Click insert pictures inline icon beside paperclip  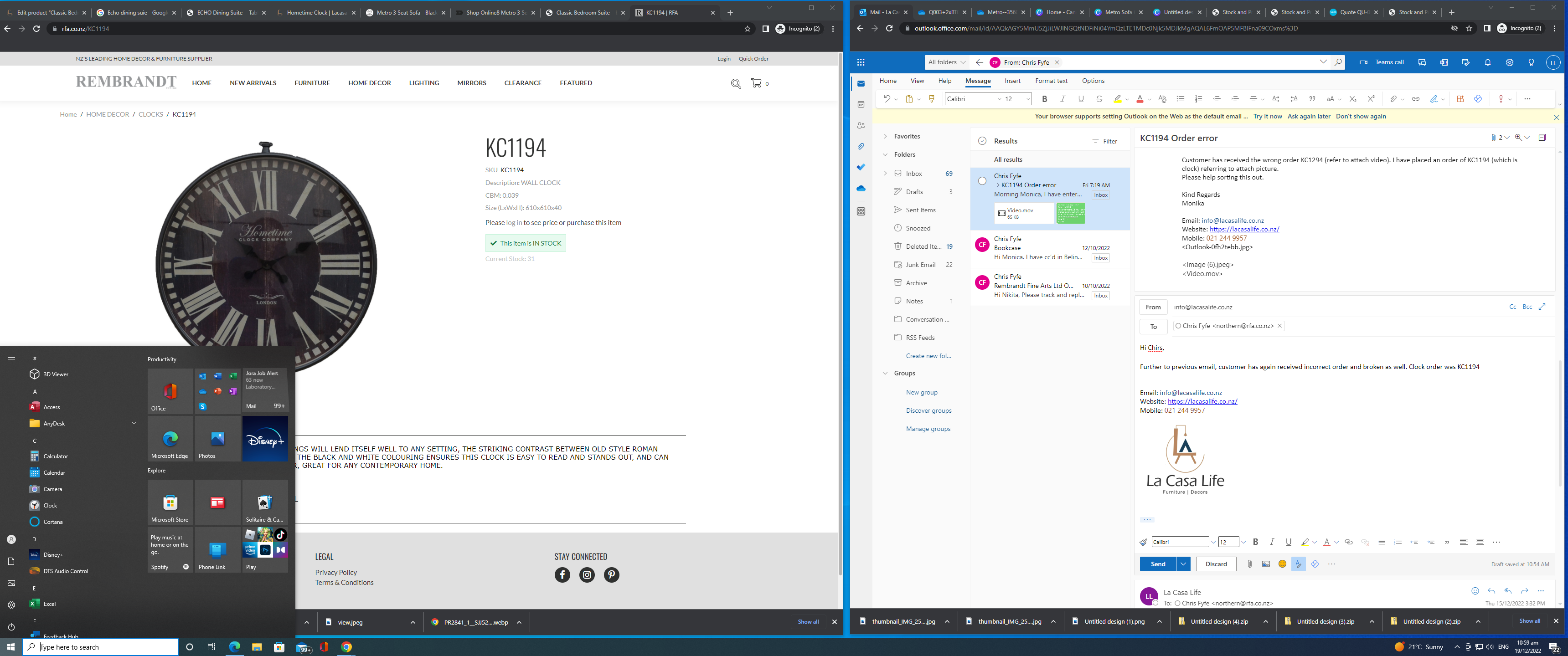[1265, 564]
